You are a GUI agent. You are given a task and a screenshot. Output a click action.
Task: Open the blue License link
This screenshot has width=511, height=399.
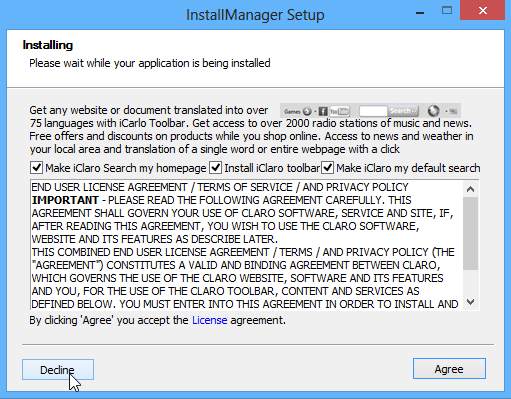pyautogui.click(x=210, y=320)
